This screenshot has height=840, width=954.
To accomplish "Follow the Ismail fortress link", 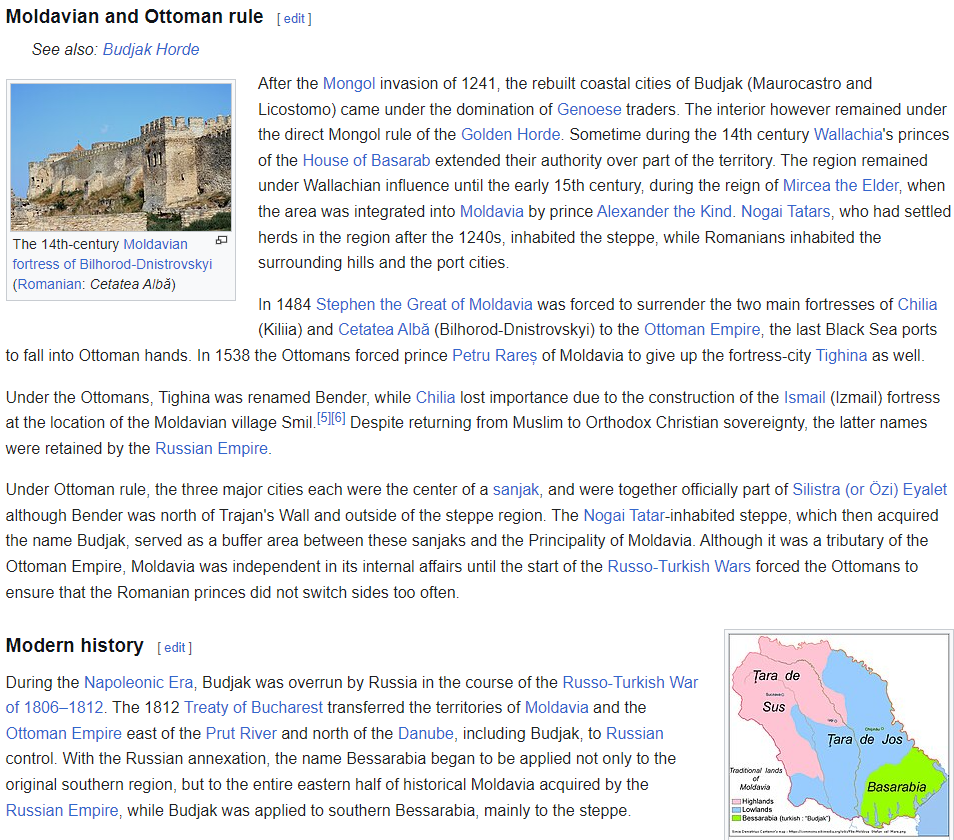I will coord(804,398).
